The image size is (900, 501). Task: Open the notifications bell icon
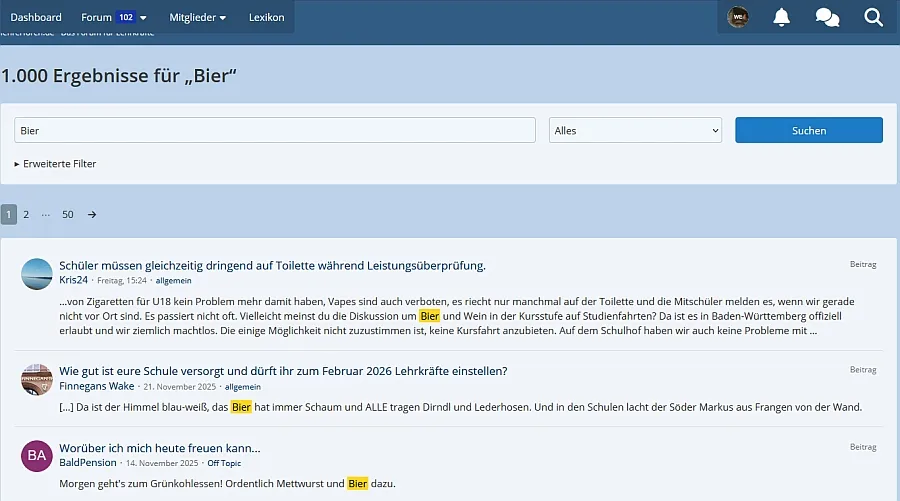click(782, 17)
